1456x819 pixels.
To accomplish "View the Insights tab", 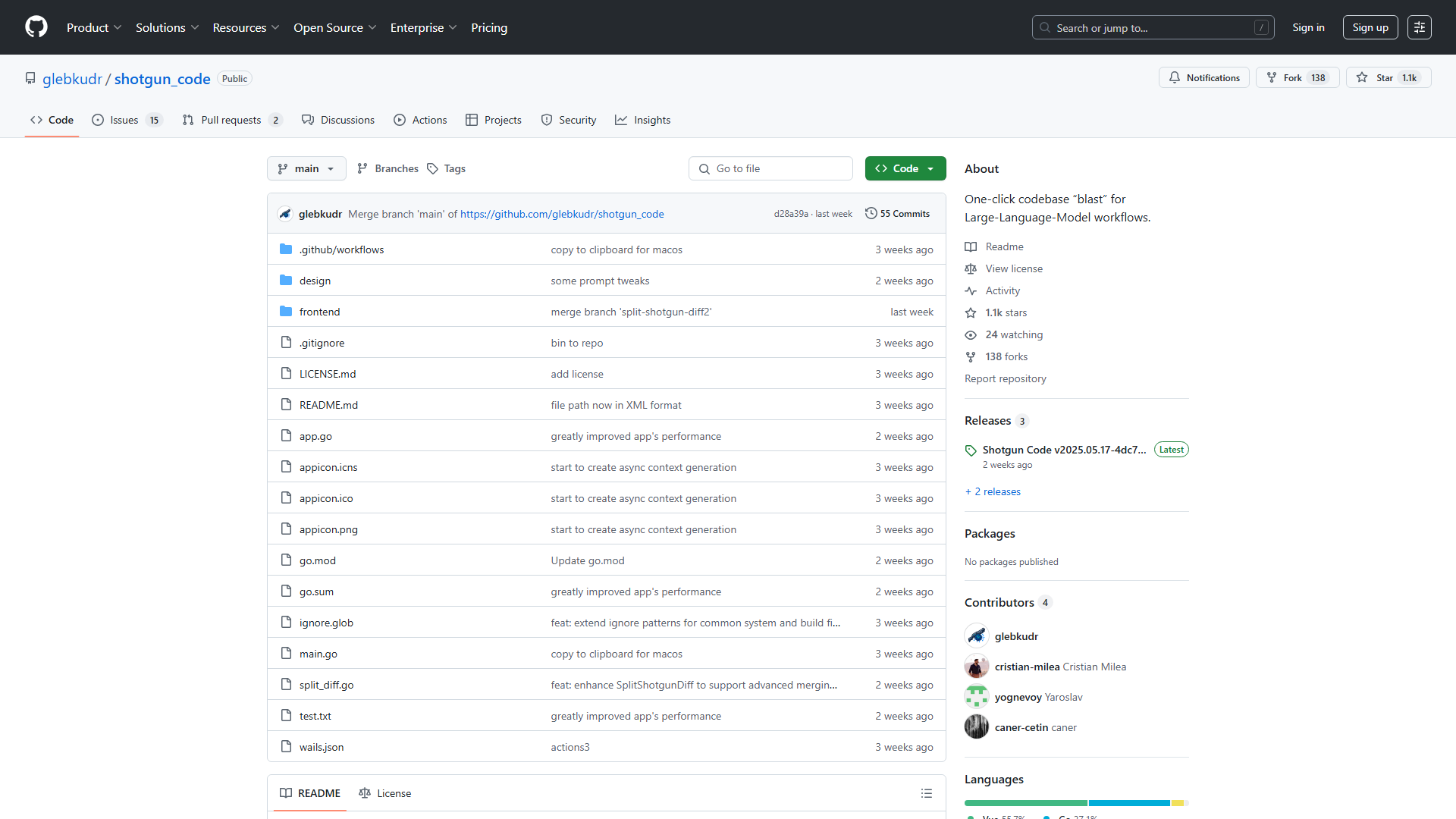I will [x=643, y=120].
